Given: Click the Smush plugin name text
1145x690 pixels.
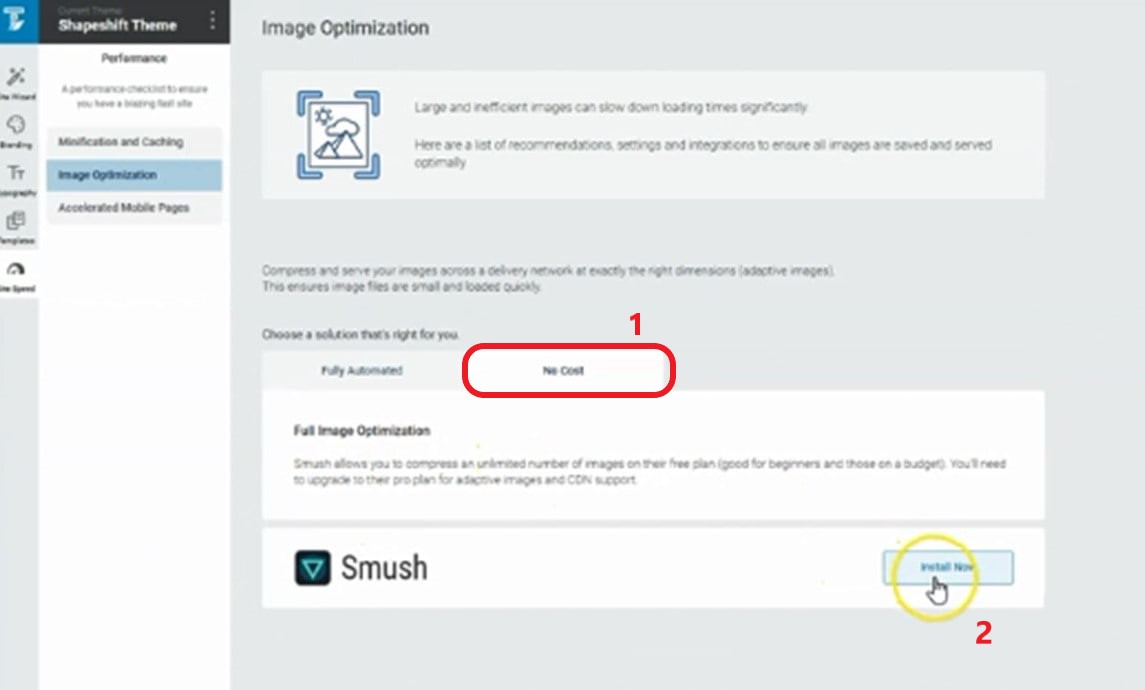Looking at the screenshot, I should [x=384, y=568].
